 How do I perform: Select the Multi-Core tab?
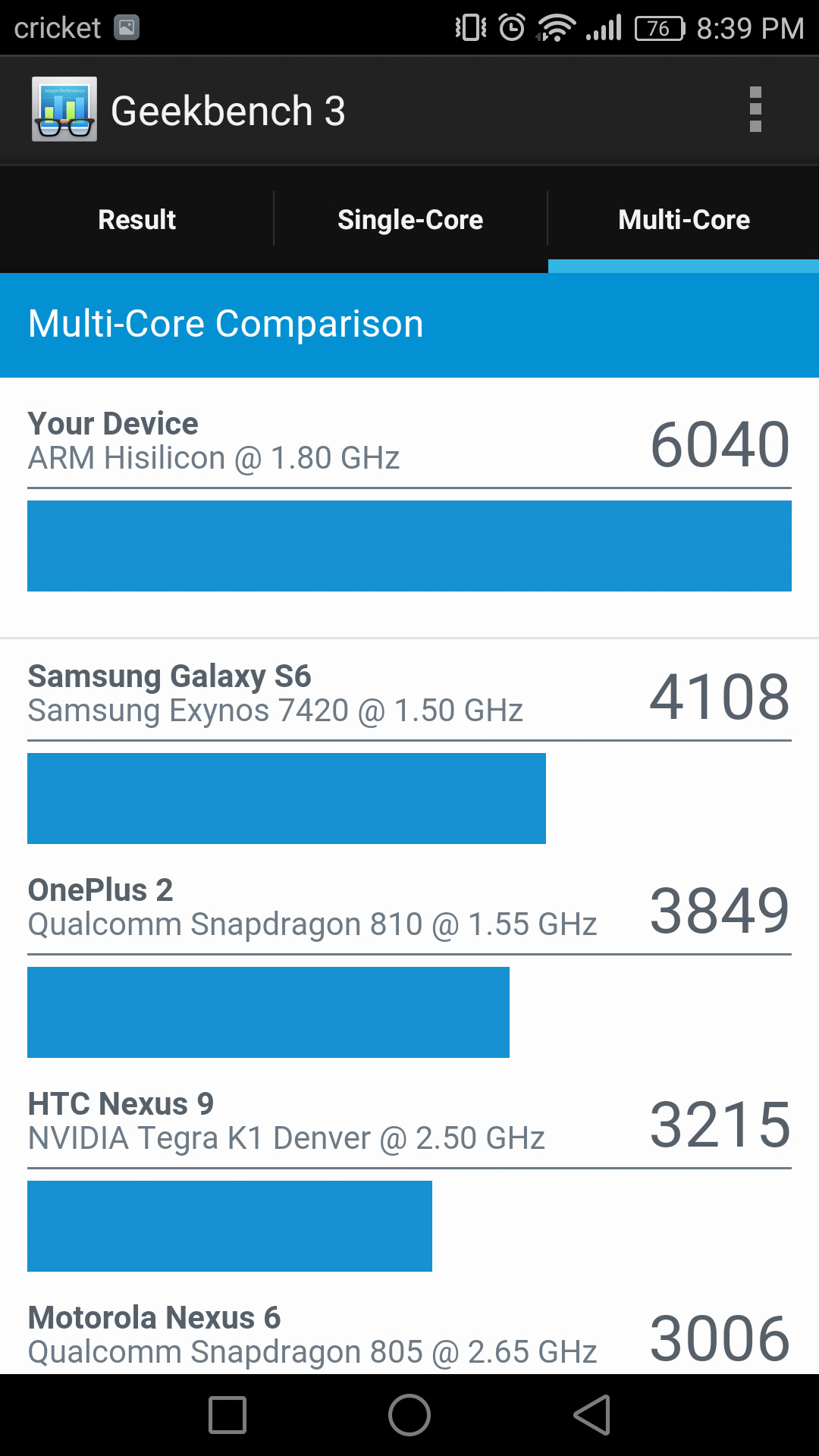(x=684, y=220)
